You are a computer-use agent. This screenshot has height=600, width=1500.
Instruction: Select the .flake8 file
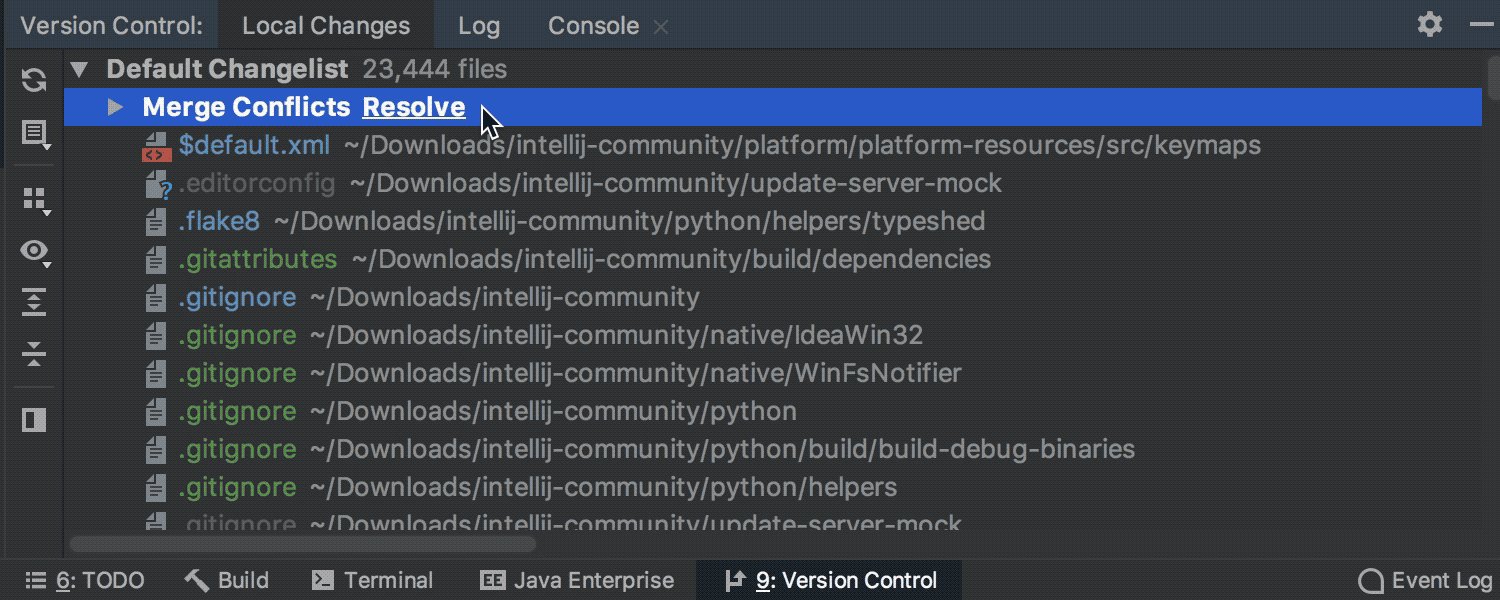point(219,221)
